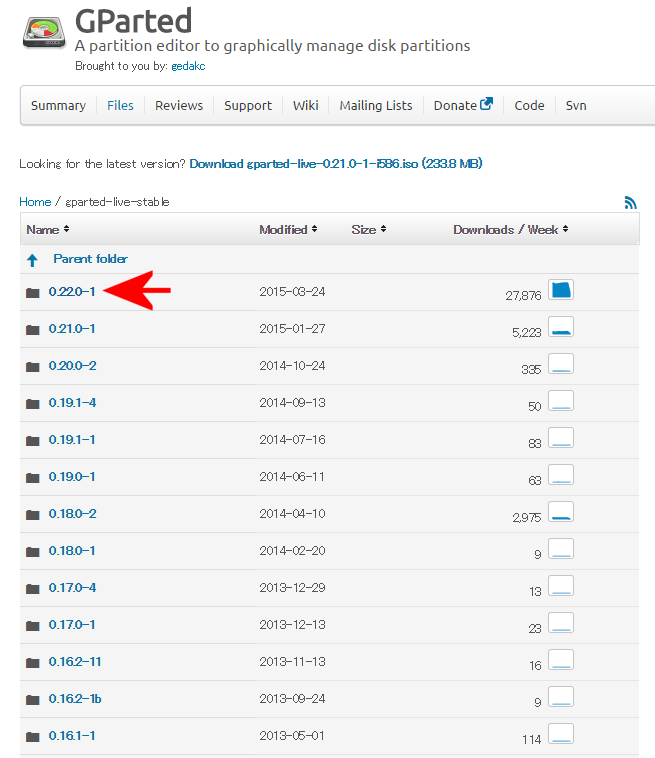Viewport: 655px width, 758px height.
Task: Click the GParted project title heading
Action: click(x=133, y=21)
